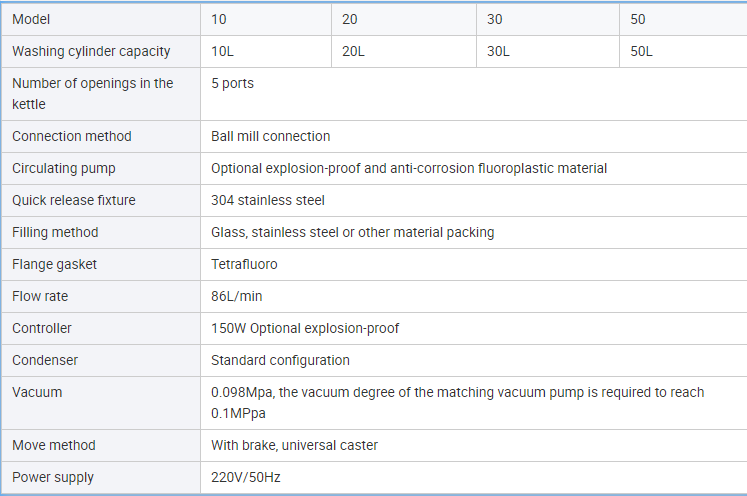Click the 30L capacity value
This screenshot has height=496, width=747.
[x=498, y=52]
